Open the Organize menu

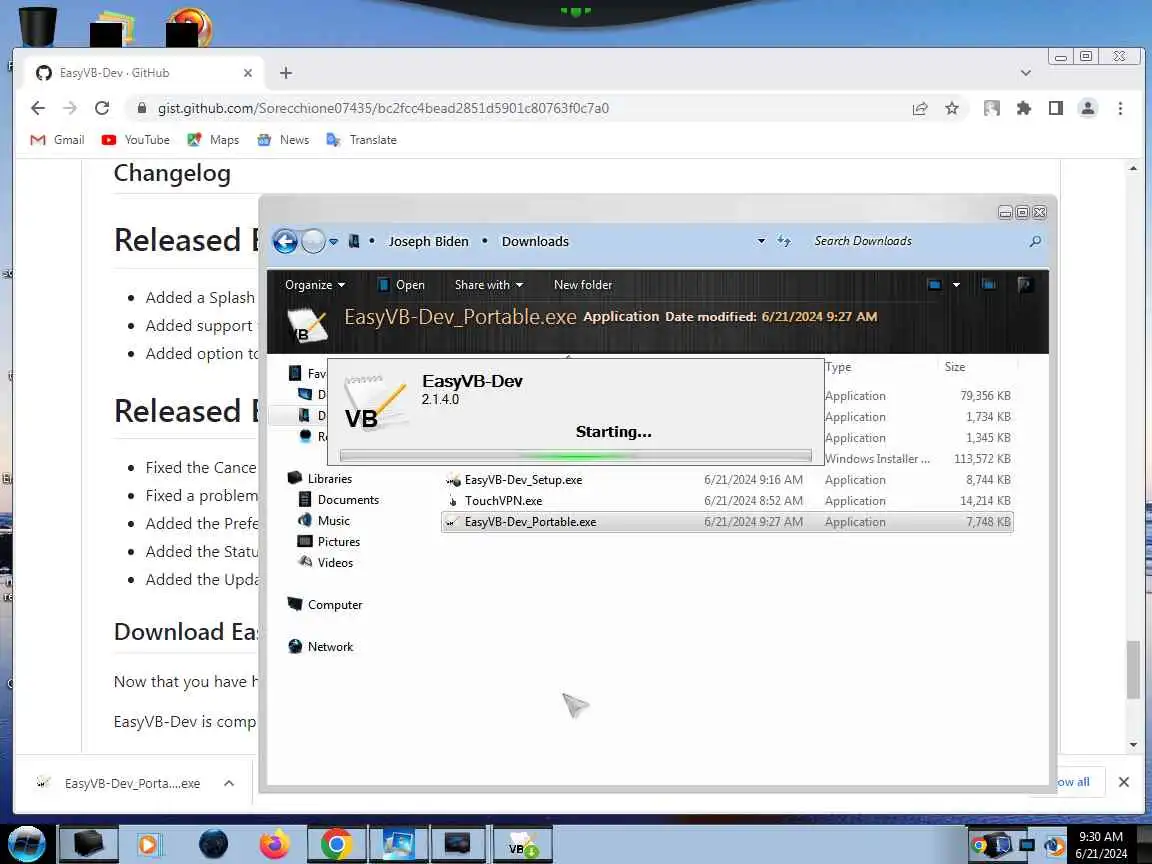(x=314, y=285)
